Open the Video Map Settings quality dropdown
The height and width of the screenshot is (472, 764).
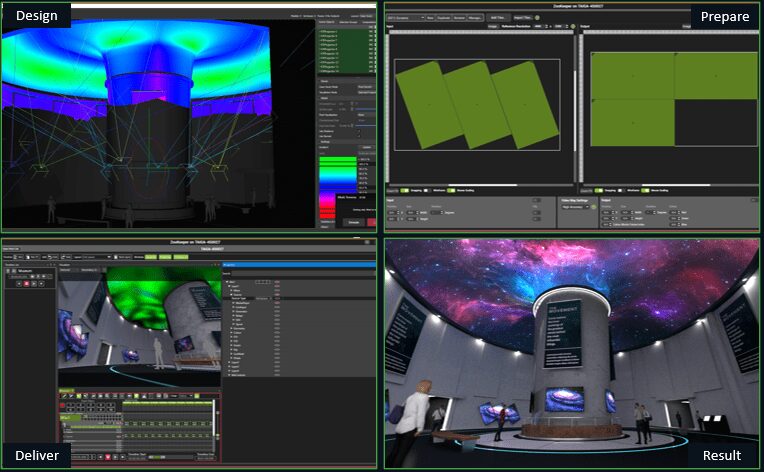(574, 207)
